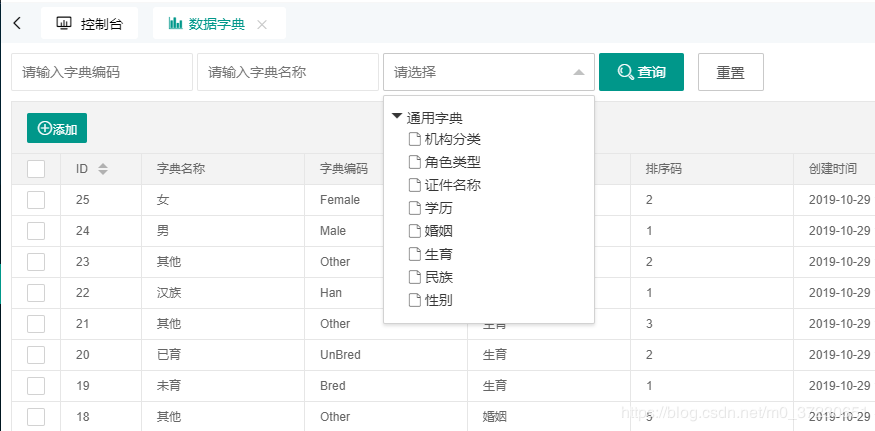875x431 pixels.
Task: Click the file icon beside 学历
Action: (415, 208)
